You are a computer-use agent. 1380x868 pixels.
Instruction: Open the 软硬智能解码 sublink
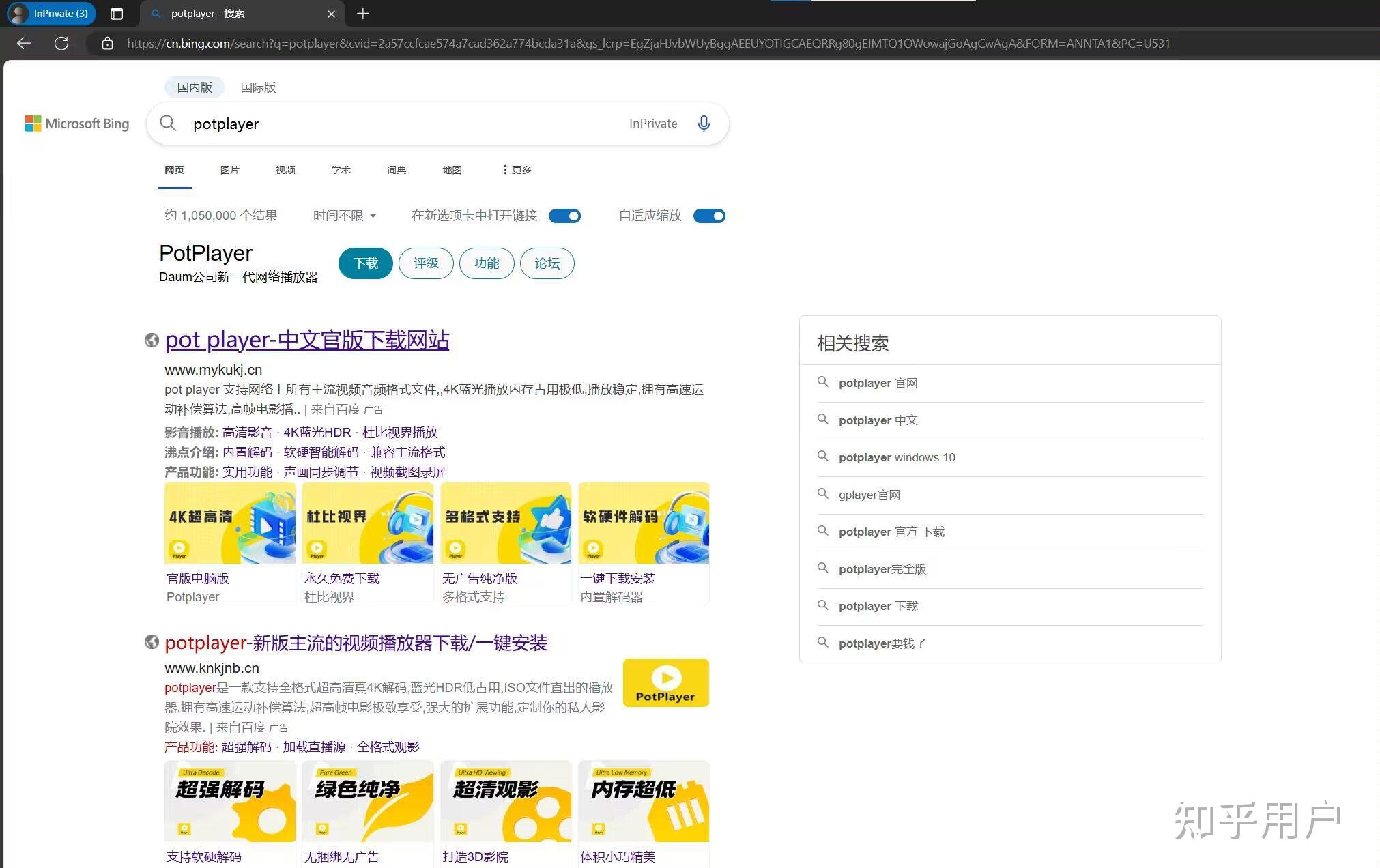click(x=321, y=452)
